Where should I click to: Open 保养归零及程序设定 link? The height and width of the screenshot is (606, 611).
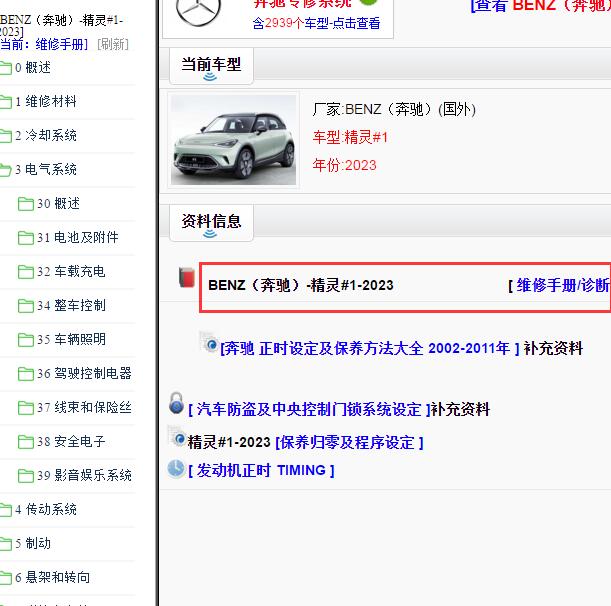[x=349, y=442]
